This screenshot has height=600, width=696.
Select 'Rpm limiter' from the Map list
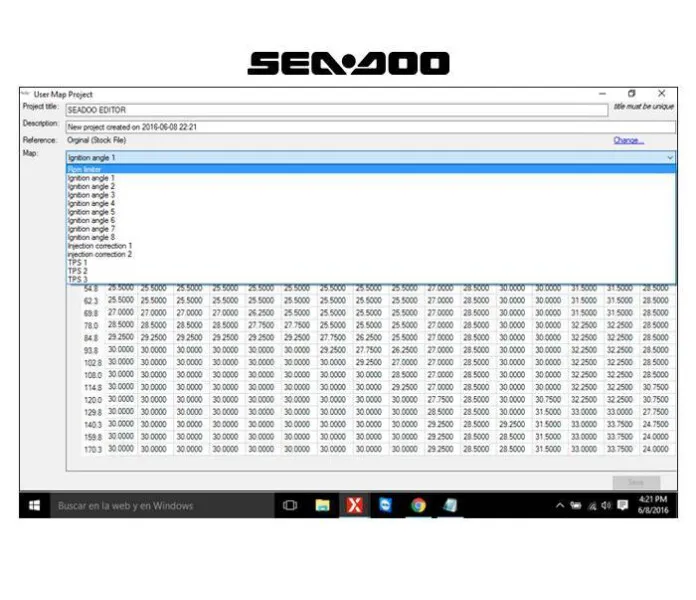(371, 169)
